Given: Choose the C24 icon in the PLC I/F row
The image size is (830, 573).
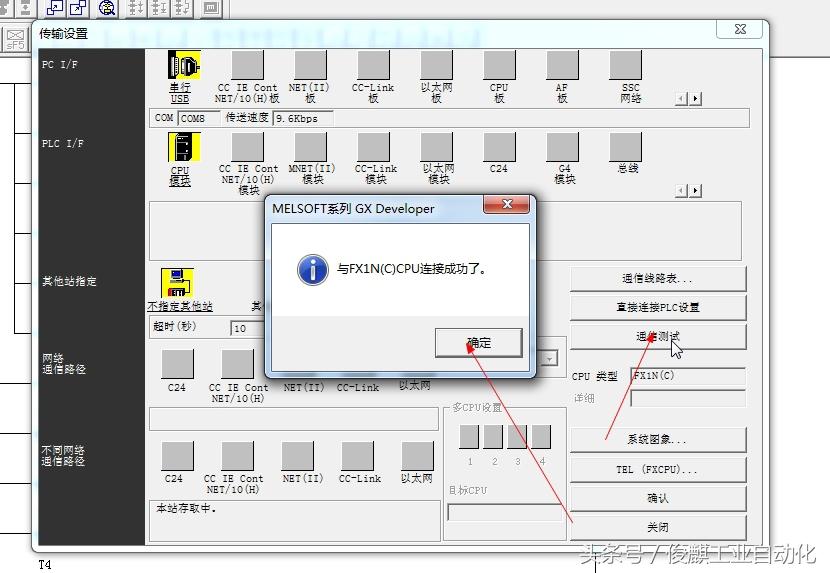Looking at the screenshot, I should (x=499, y=147).
